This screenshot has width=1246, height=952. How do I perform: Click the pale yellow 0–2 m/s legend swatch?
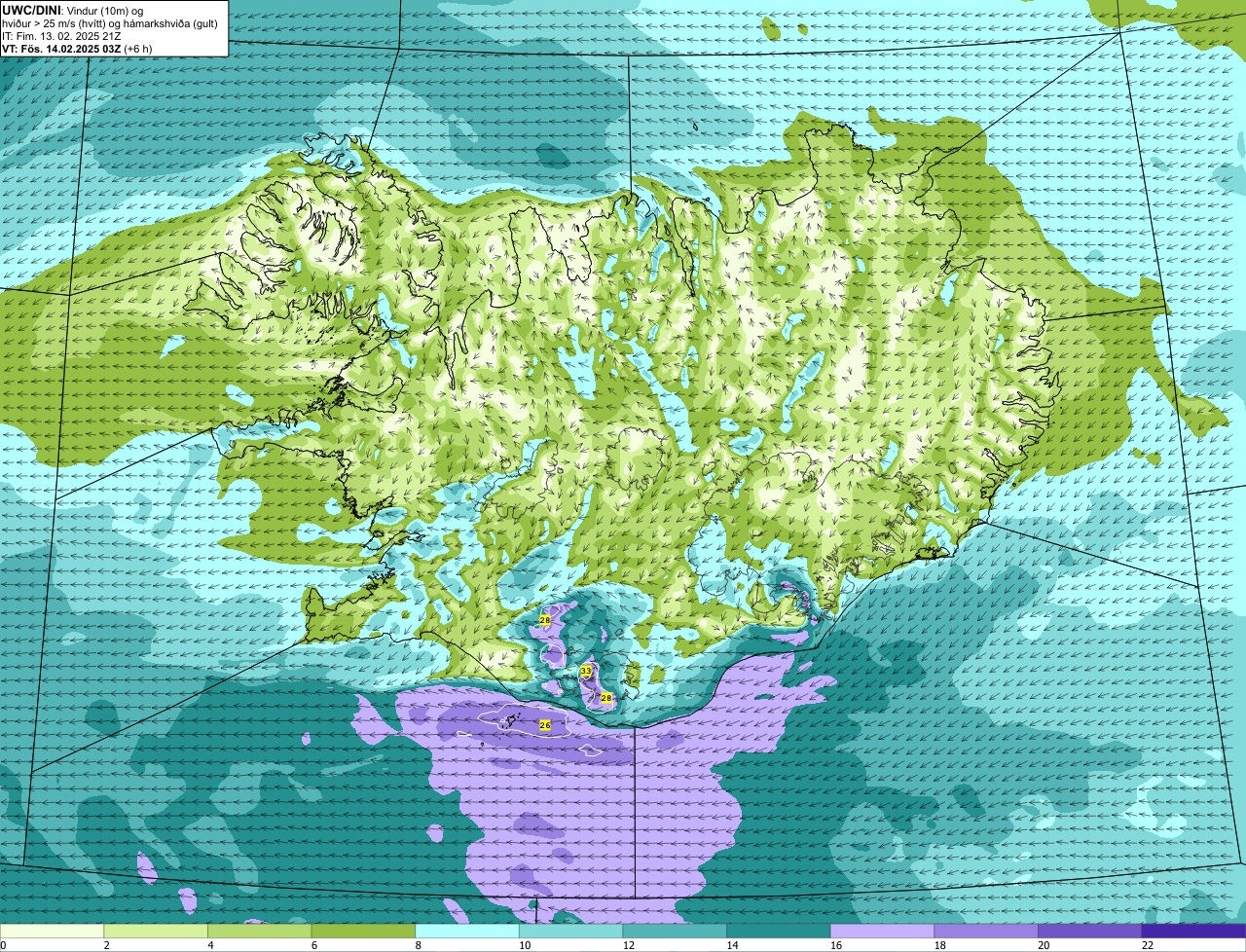click(x=52, y=931)
